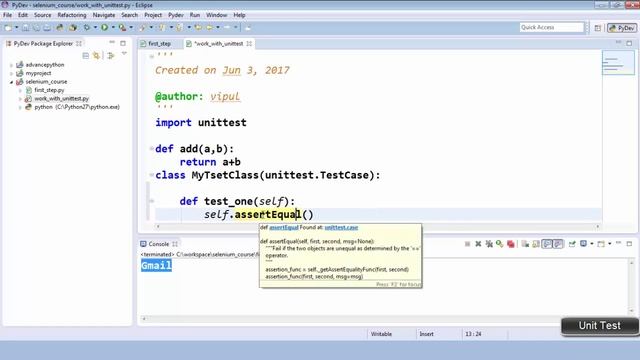Select work_with_unittest.py in Package Explorer

(61, 99)
